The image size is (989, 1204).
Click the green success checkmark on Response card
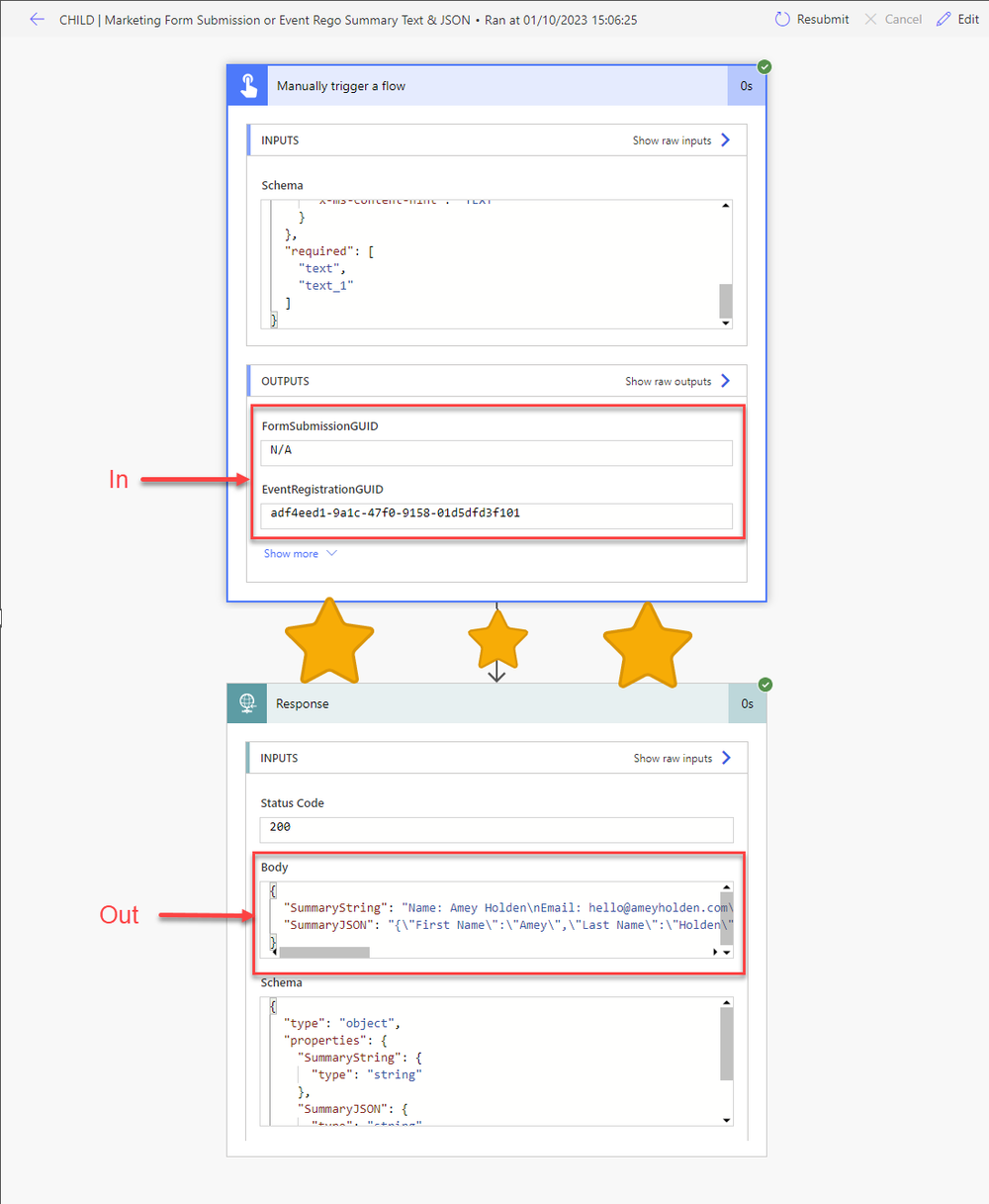click(764, 684)
